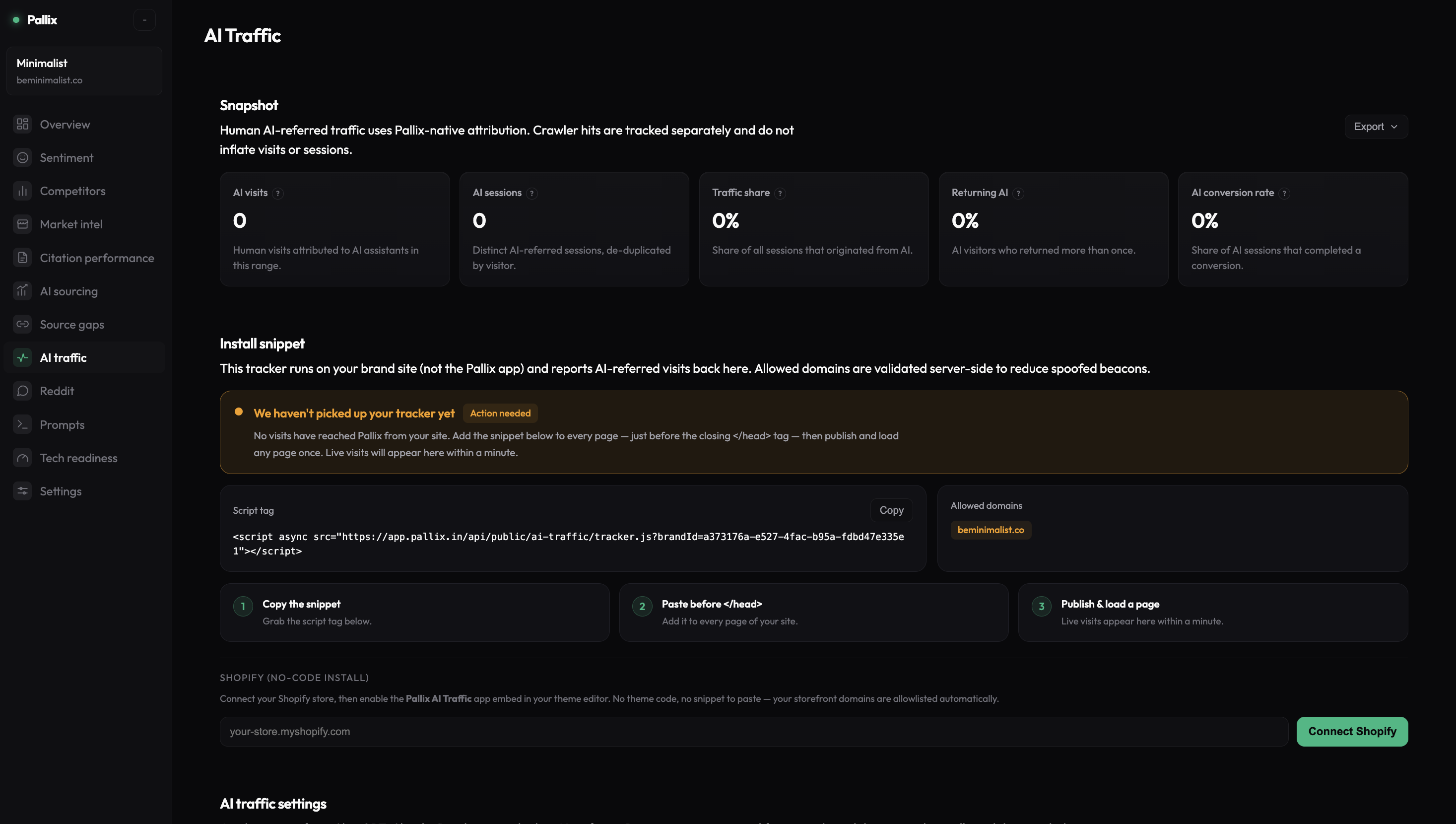Open Settings page
The height and width of the screenshot is (824, 1456).
pyautogui.click(x=84, y=491)
